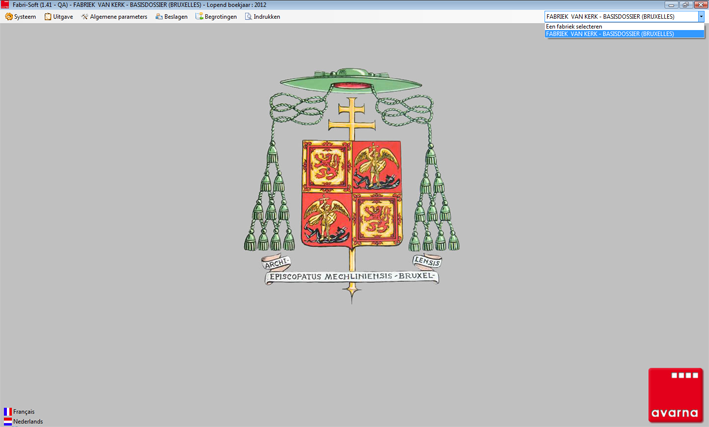Click the Beslagen icon

[159, 17]
